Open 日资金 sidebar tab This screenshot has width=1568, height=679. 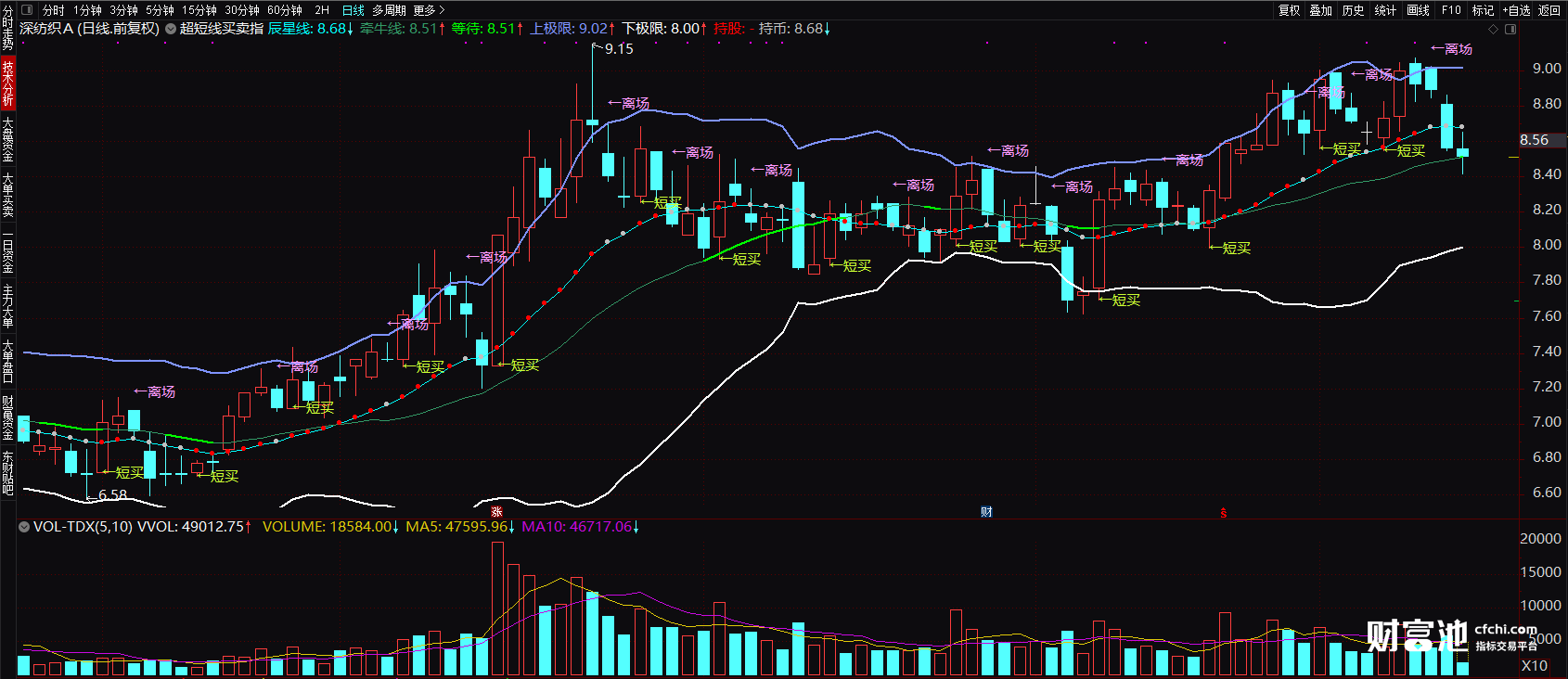pyautogui.click(x=7, y=252)
